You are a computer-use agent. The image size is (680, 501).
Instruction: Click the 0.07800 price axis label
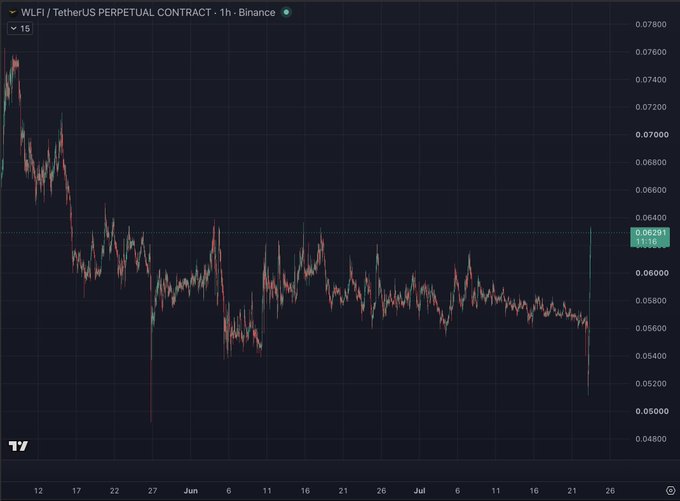[x=651, y=24]
